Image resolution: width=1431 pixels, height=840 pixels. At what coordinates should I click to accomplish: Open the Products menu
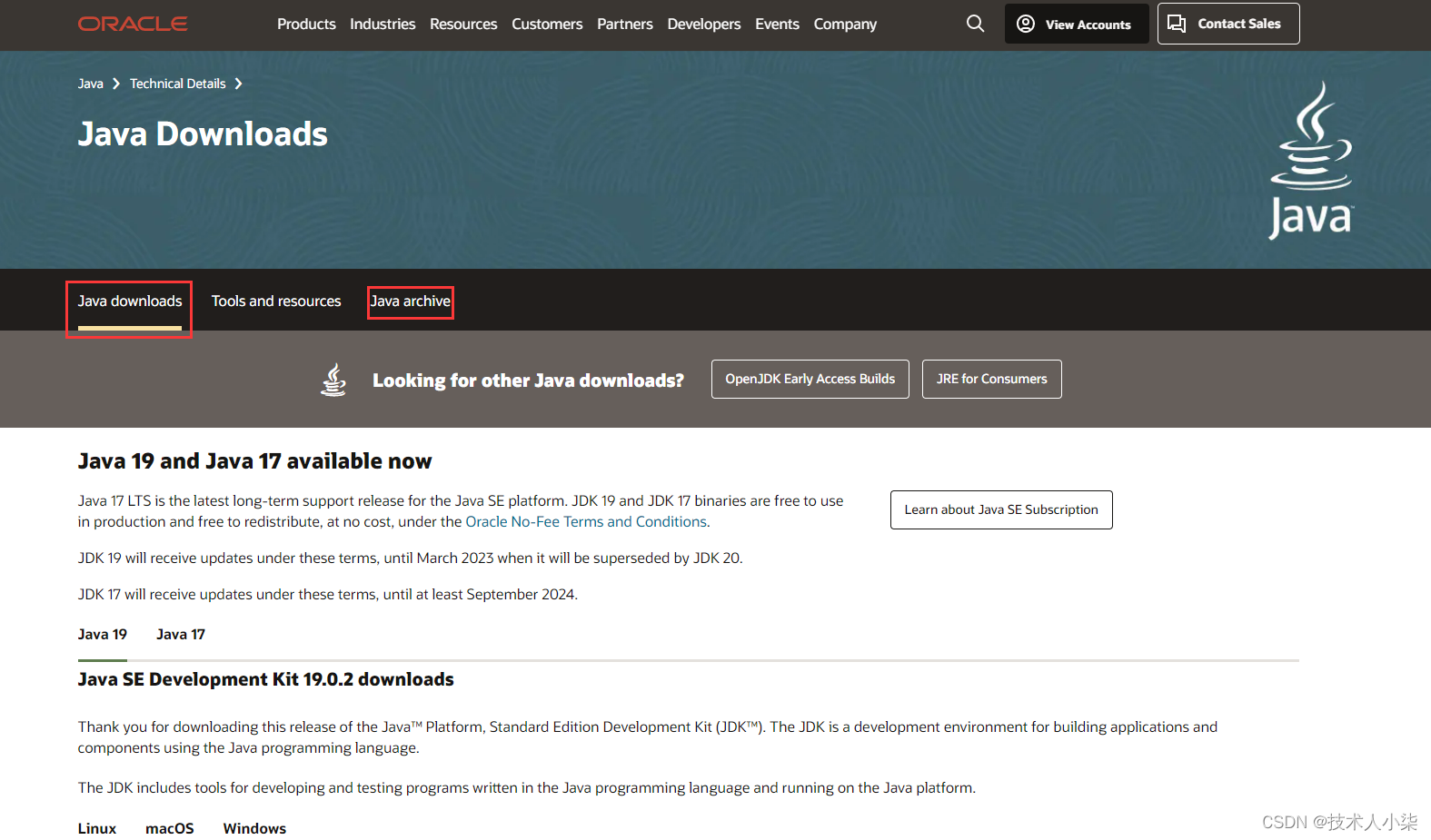click(x=306, y=24)
